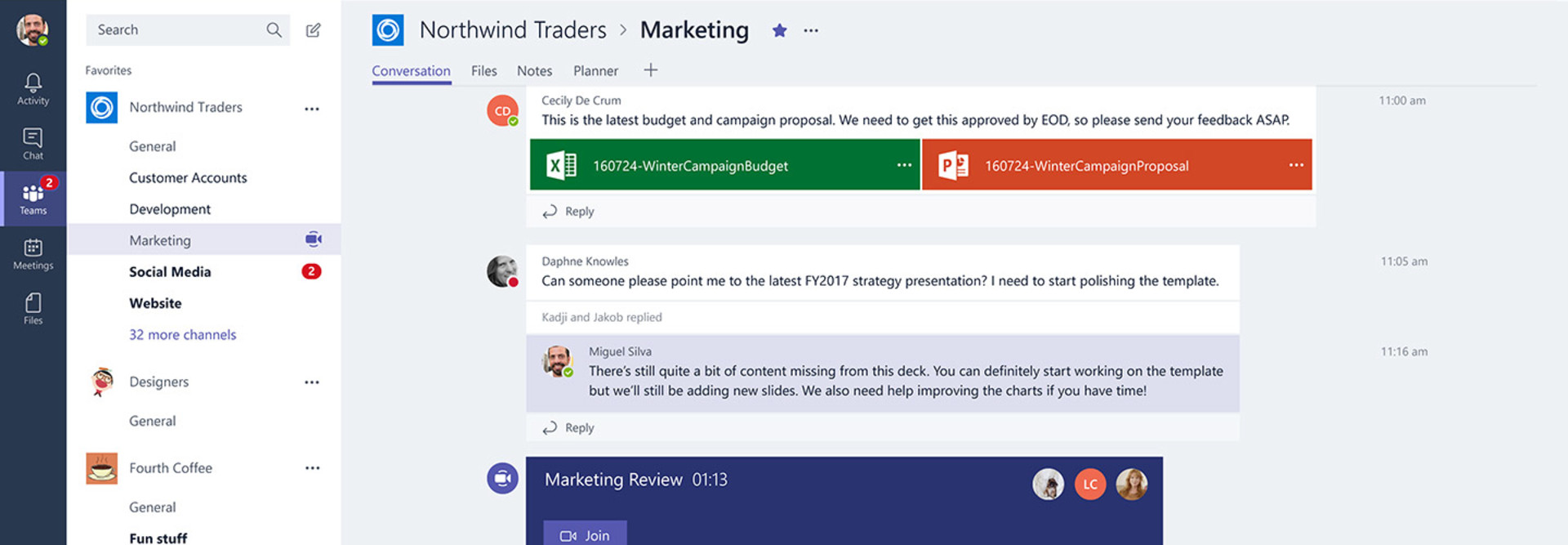Click the Marketing Review meeting title
The width and height of the screenshot is (1568, 545).
(x=613, y=480)
